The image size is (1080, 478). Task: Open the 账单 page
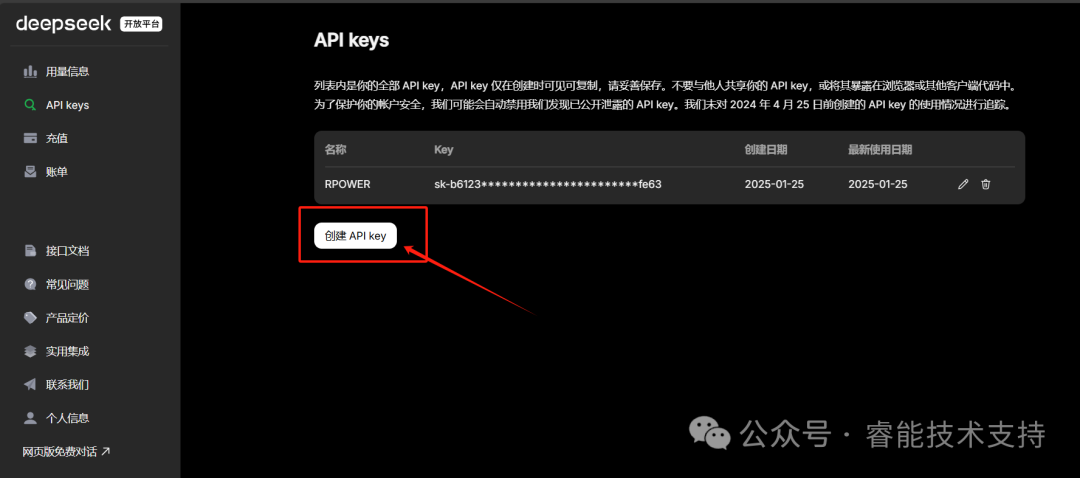(56, 172)
